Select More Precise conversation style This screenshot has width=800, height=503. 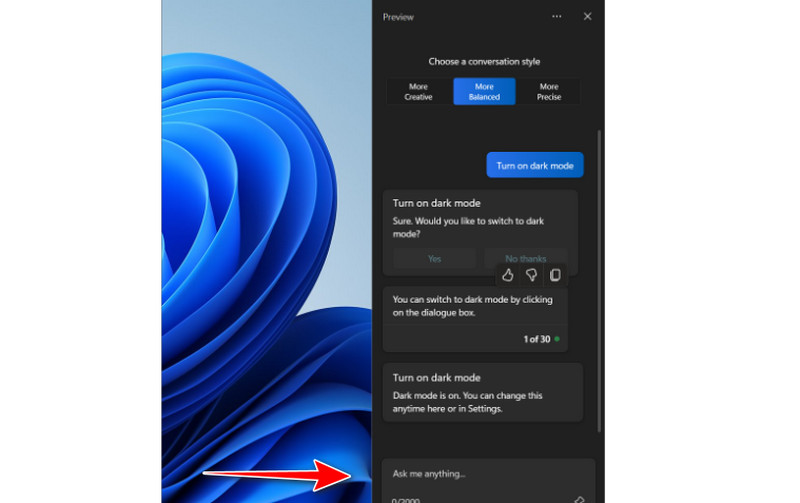click(549, 91)
